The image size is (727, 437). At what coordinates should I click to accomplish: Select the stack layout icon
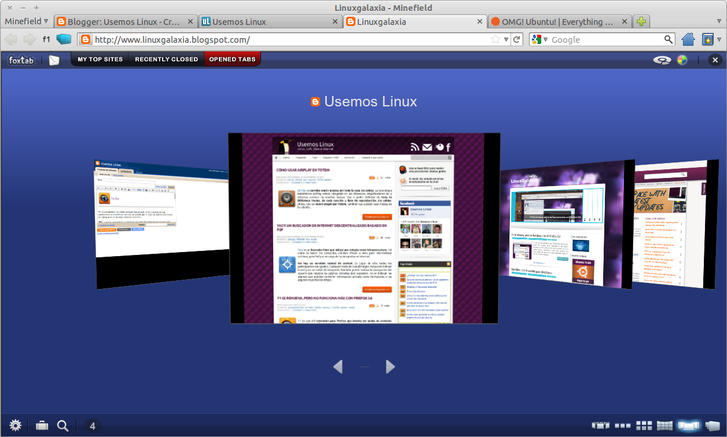pos(713,425)
